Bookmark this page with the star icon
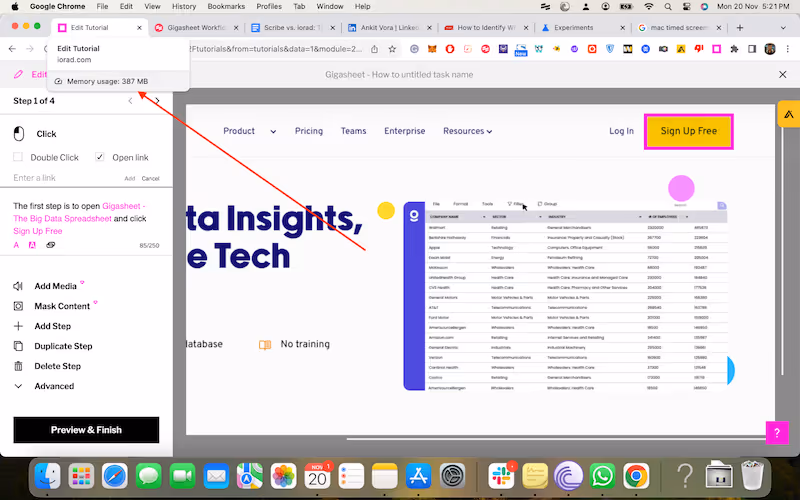This screenshot has width=800, height=500. point(392,49)
